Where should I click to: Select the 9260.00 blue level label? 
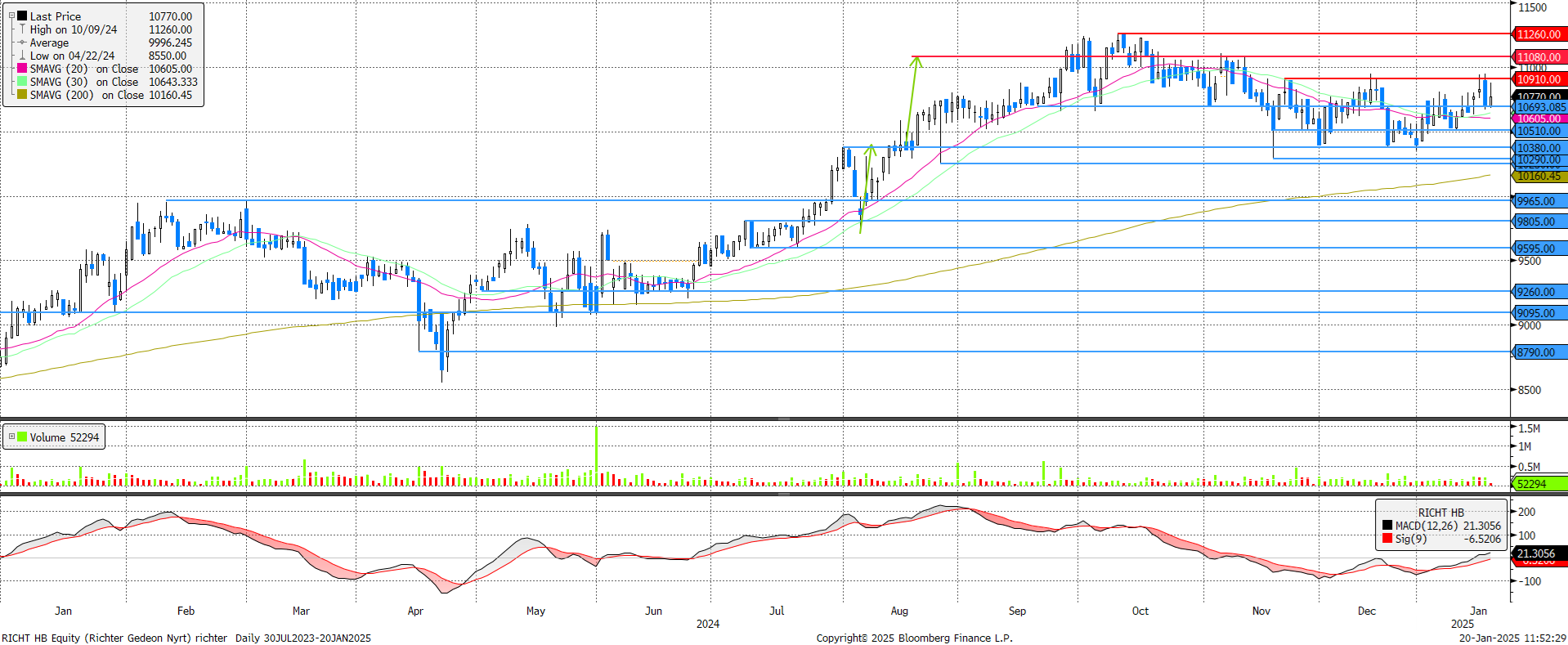[1539, 292]
